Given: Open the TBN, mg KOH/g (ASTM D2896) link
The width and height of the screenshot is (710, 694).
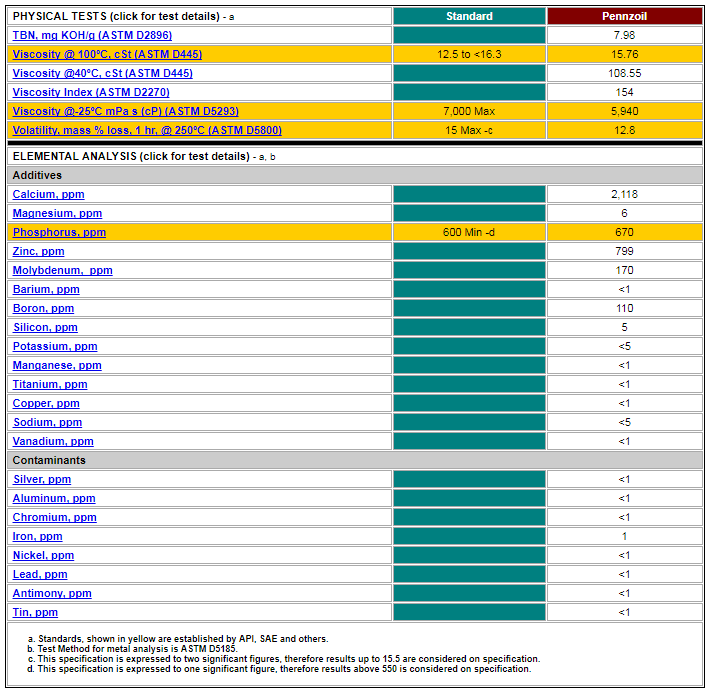Looking at the screenshot, I should tap(92, 35).
